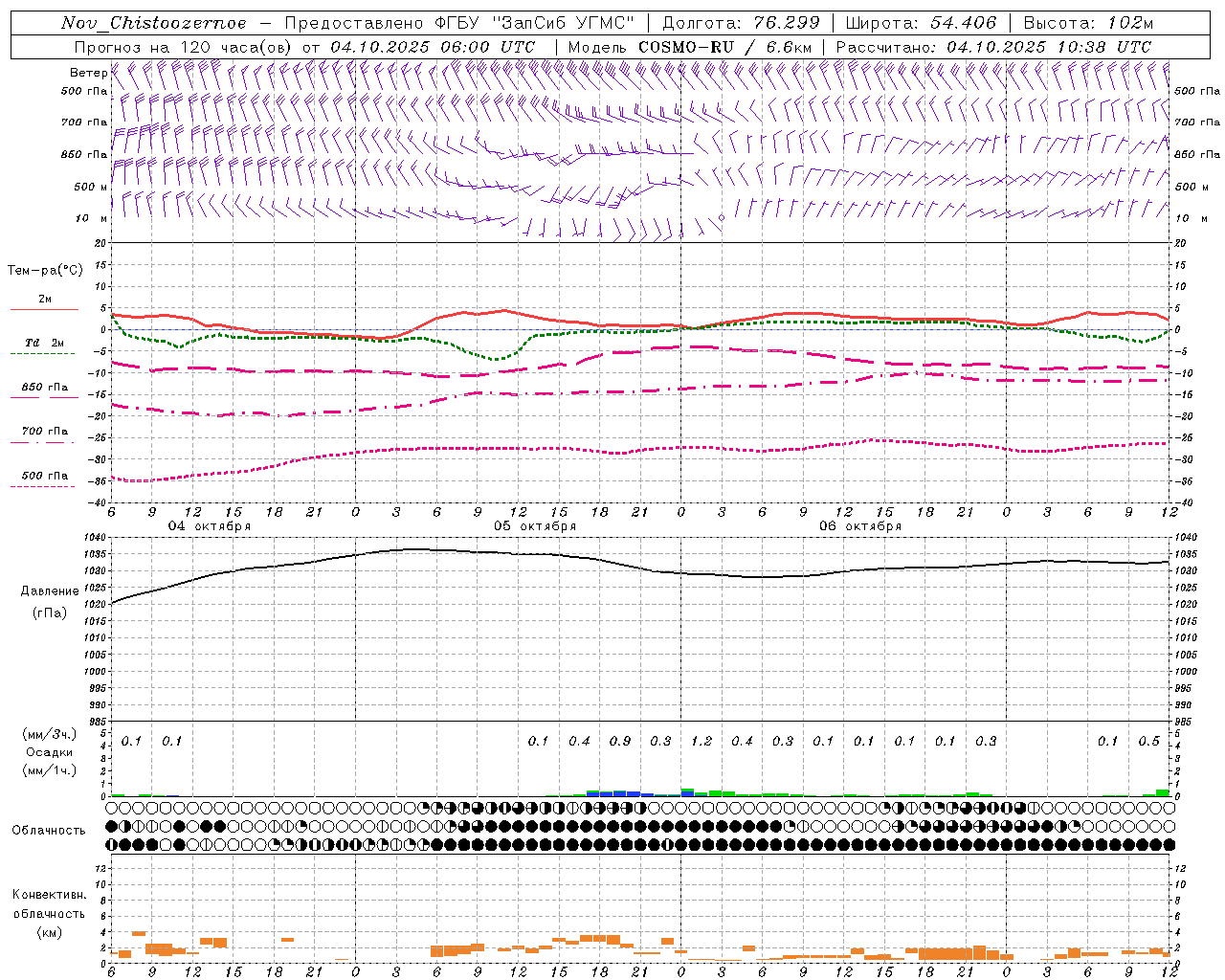1225x980 pixels.
Task: Click the '06 октября' date label
Action: (860, 526)
